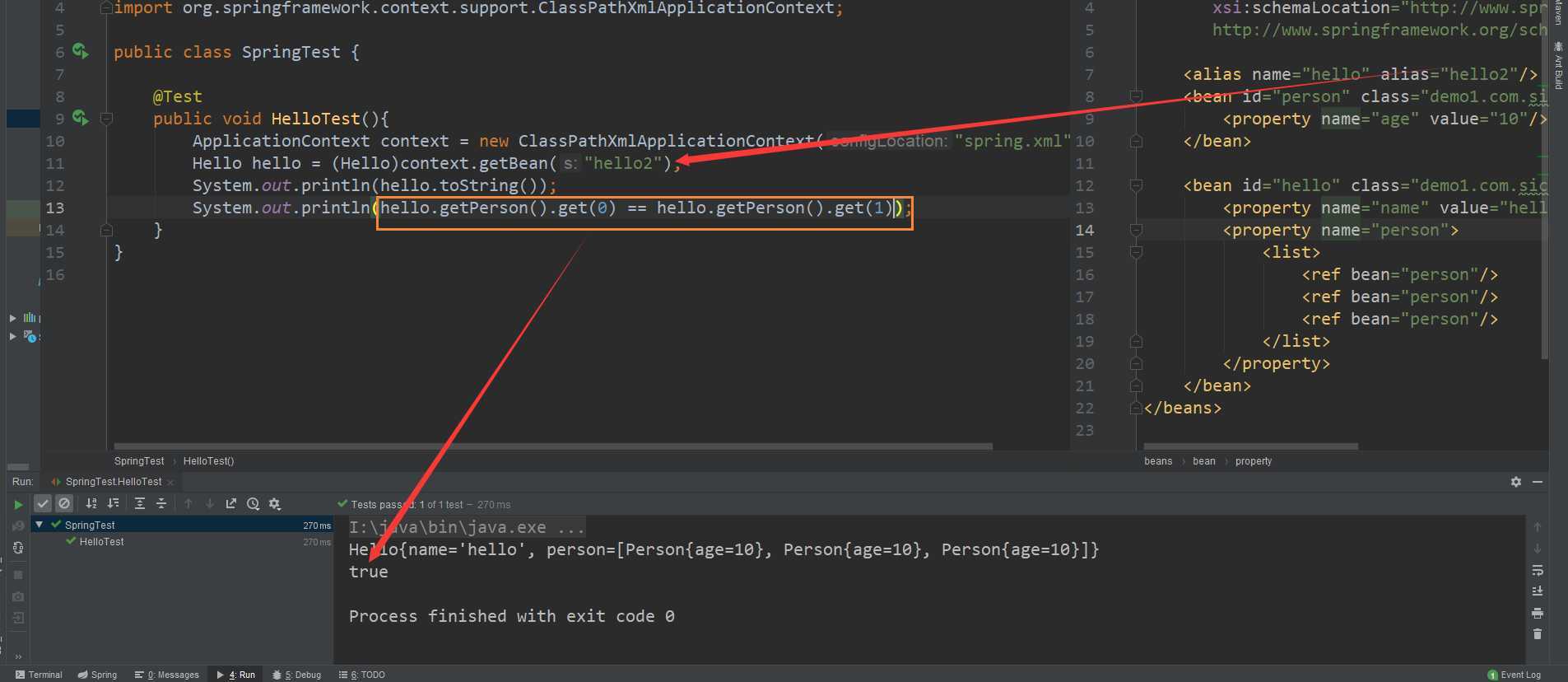Click SpringTest breadcrumb
The image size is (1568, 682).
[x=139, y=461]
